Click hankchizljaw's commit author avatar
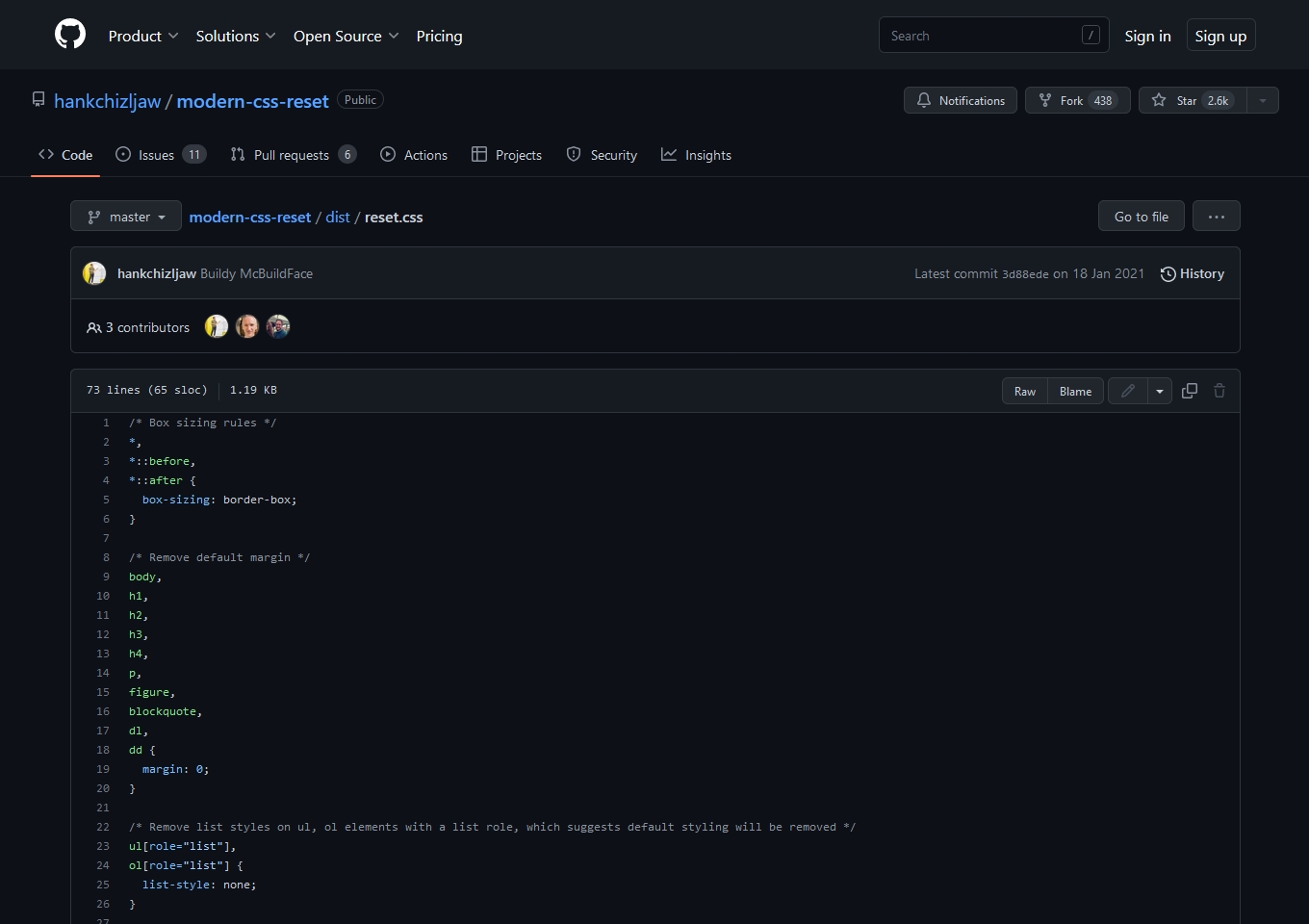The width and height of the screenshot is (1309, 924). (94, 273)
